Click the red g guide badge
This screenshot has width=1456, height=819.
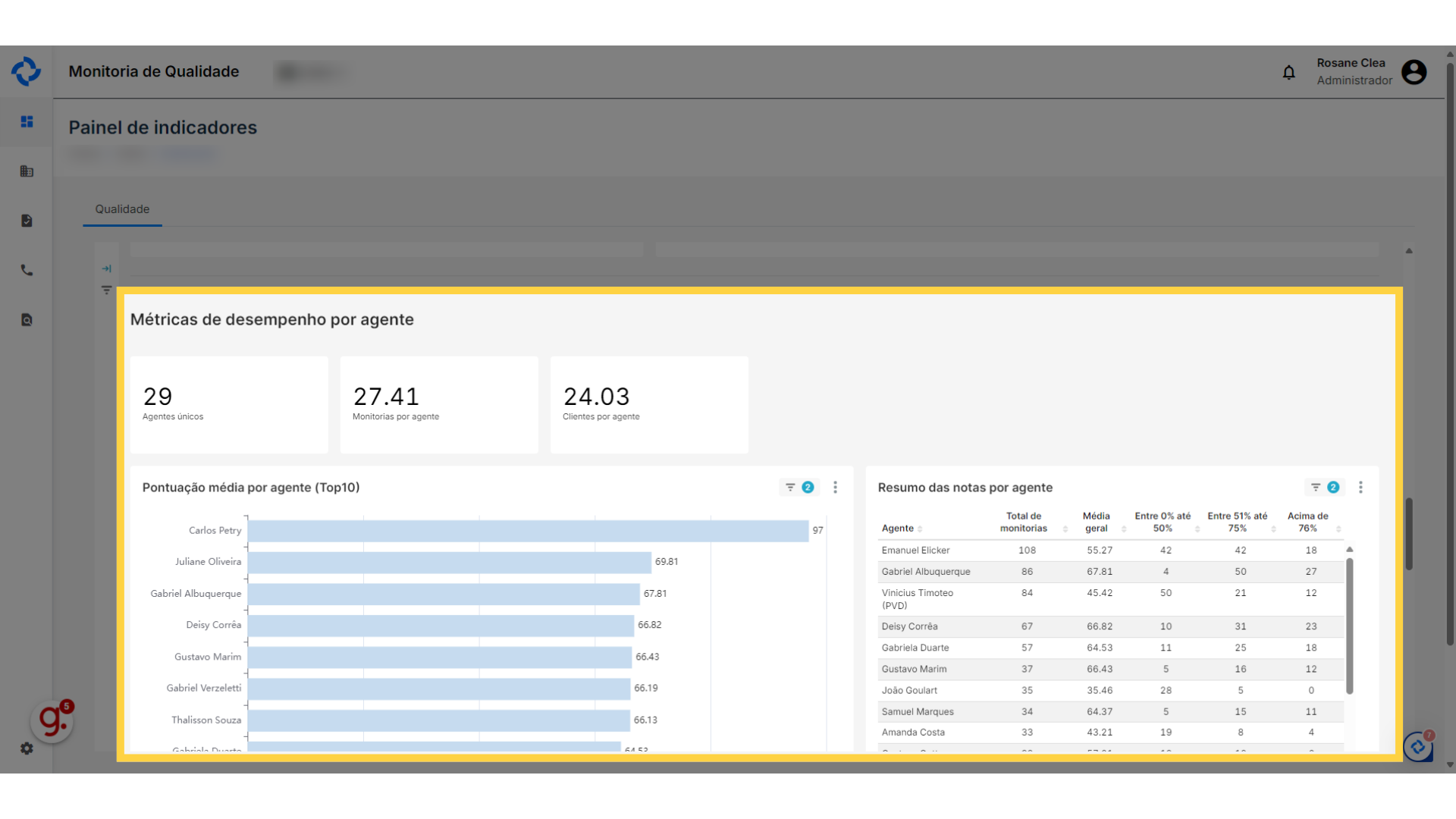52,720
